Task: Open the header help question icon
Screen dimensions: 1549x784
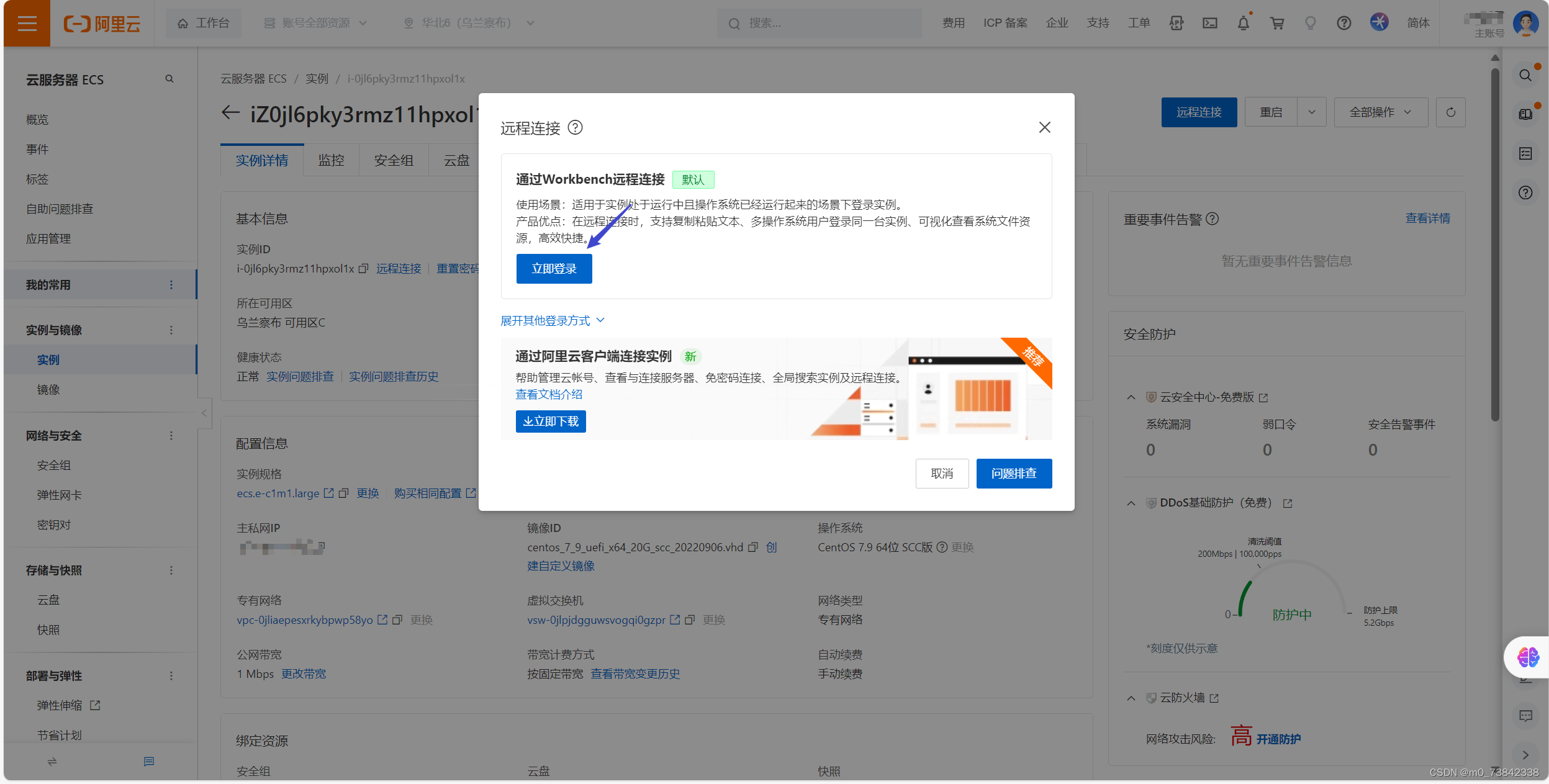Action: pyautogui.click(x=1344, y=24)
